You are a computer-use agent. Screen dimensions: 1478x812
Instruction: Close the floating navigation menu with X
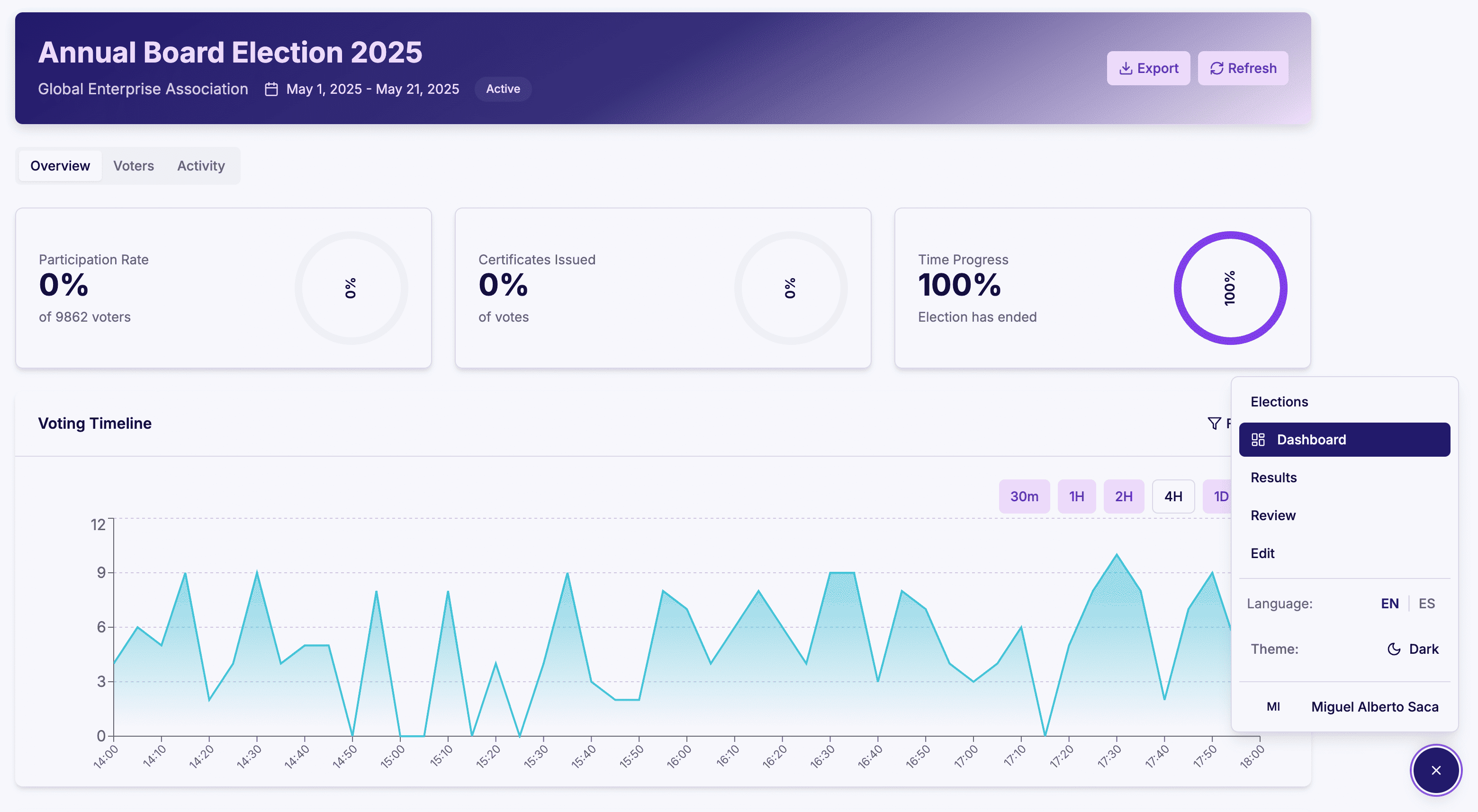[x=1436, y=770]
